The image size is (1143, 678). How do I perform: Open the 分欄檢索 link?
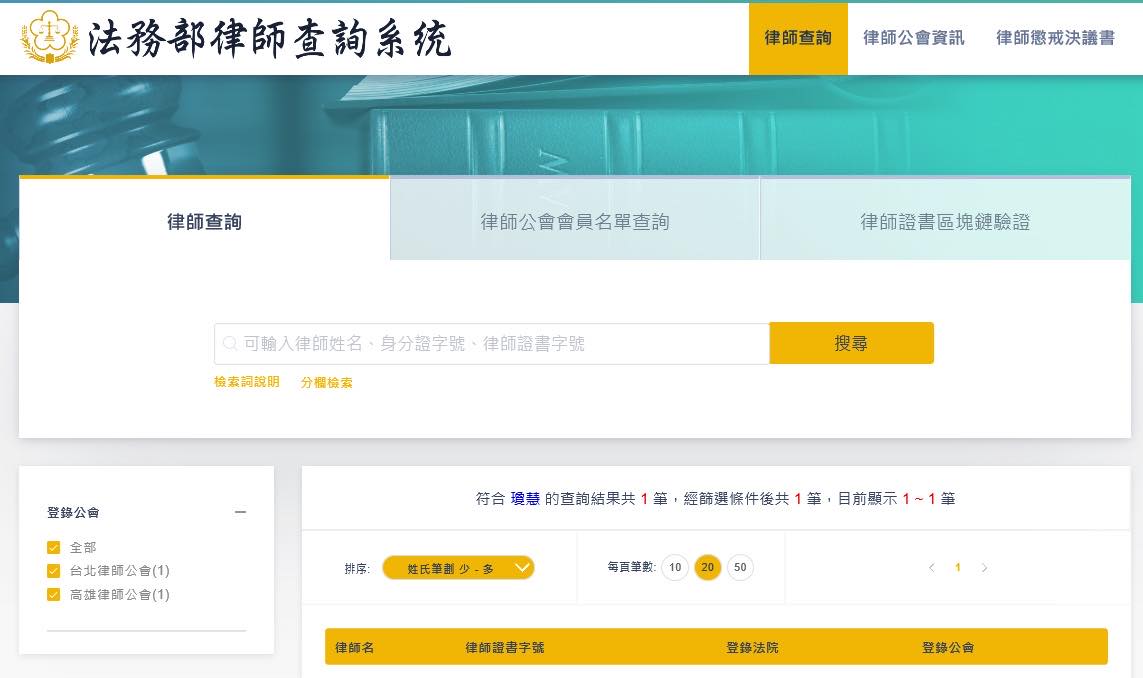[327, 382]
